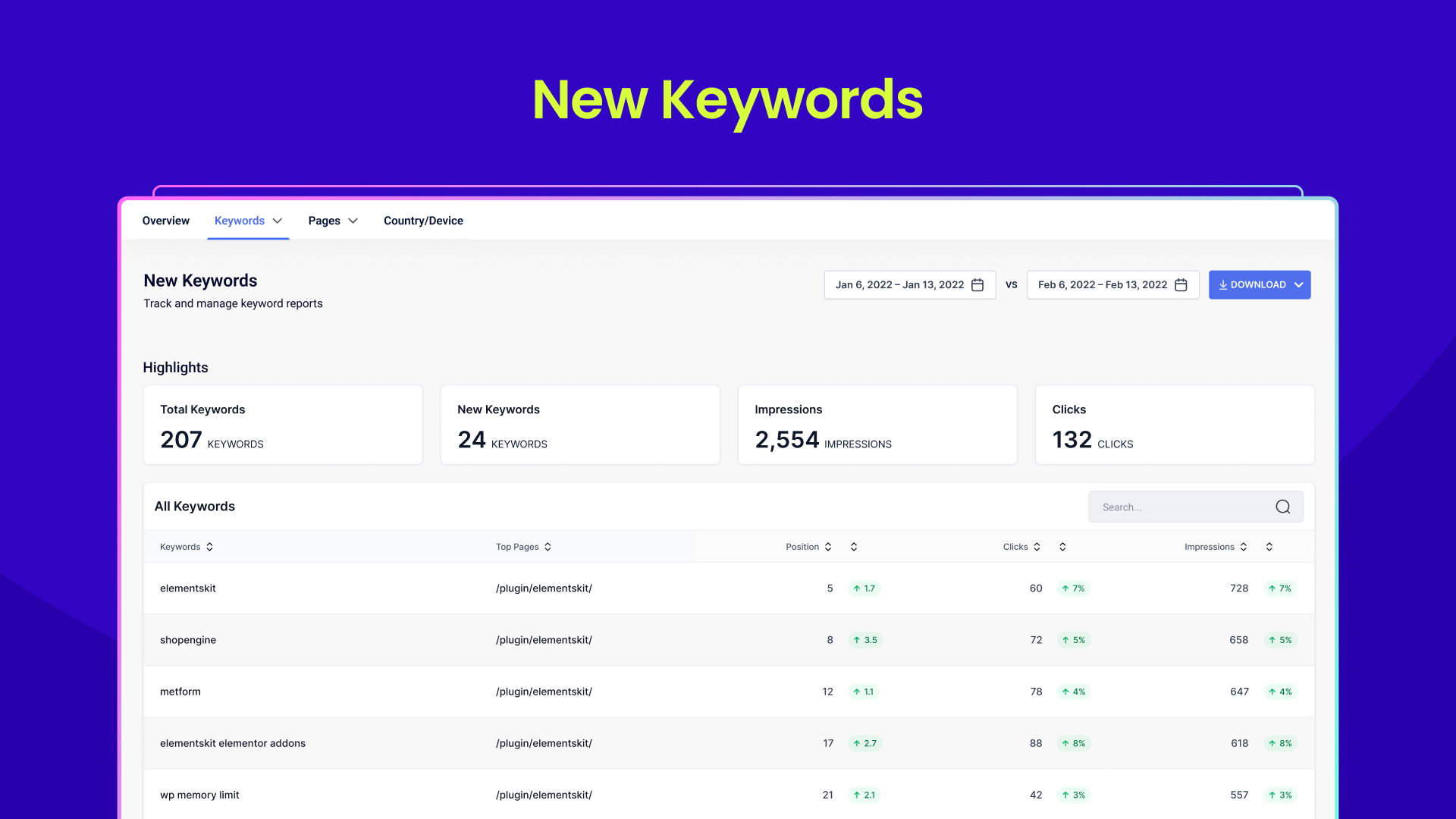
Task: Sort by impressions change column arrows
Action: [x=1269, y=547]
